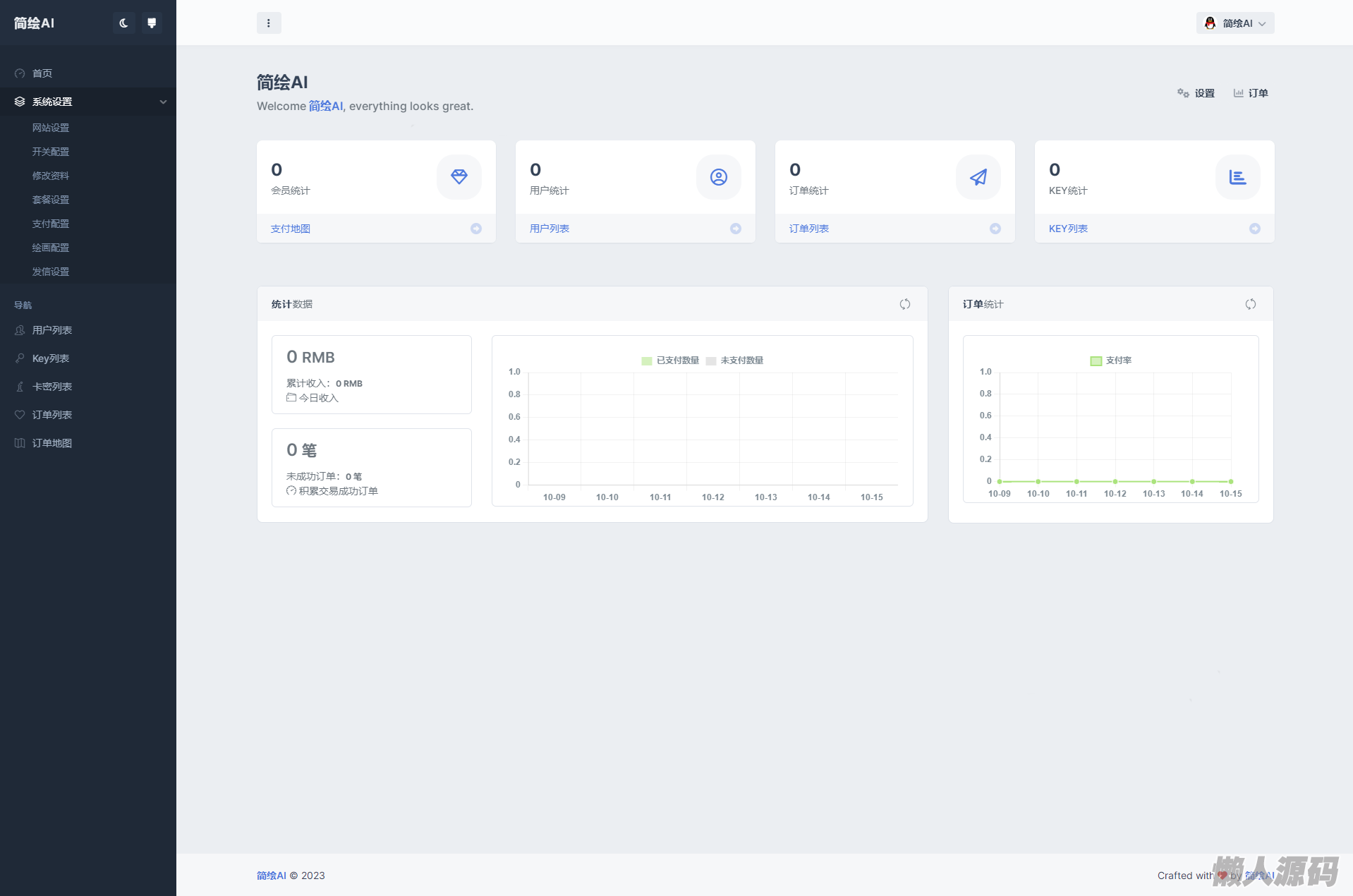Screen dimensions: 1353x896
Task: Open the 简绘AI user account dropdown
Action: 1235,23
